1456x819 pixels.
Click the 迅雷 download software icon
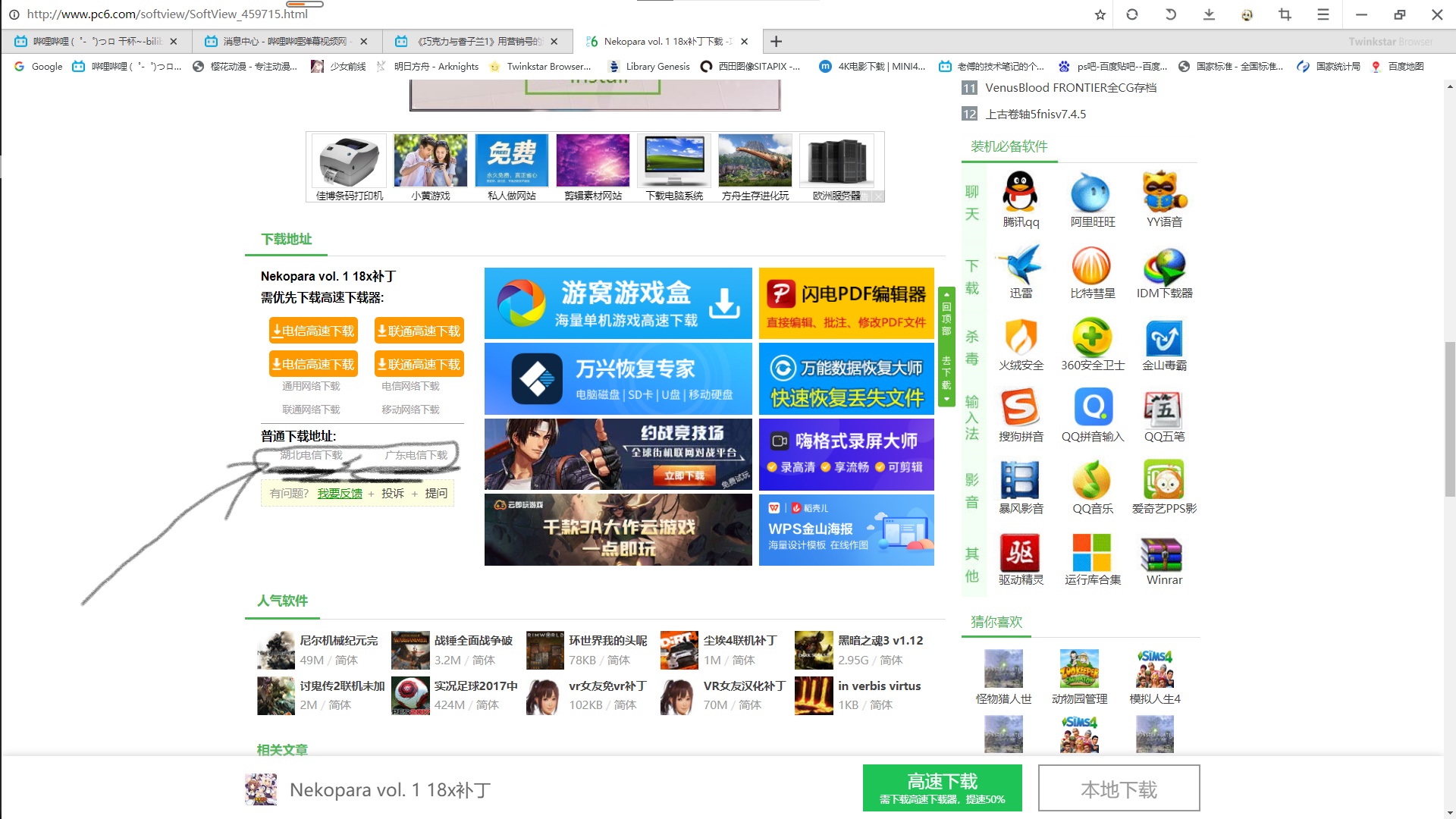1020,265
